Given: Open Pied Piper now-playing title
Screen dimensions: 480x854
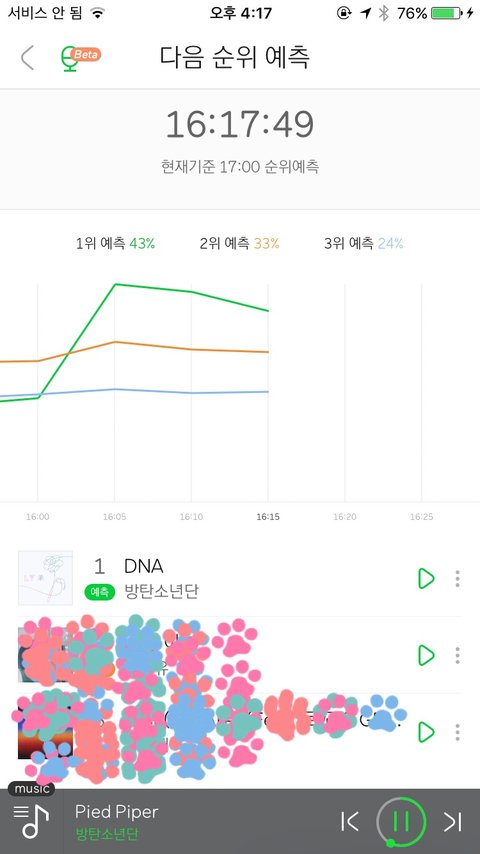Looking at the screenshot, I should click(117, 812).
